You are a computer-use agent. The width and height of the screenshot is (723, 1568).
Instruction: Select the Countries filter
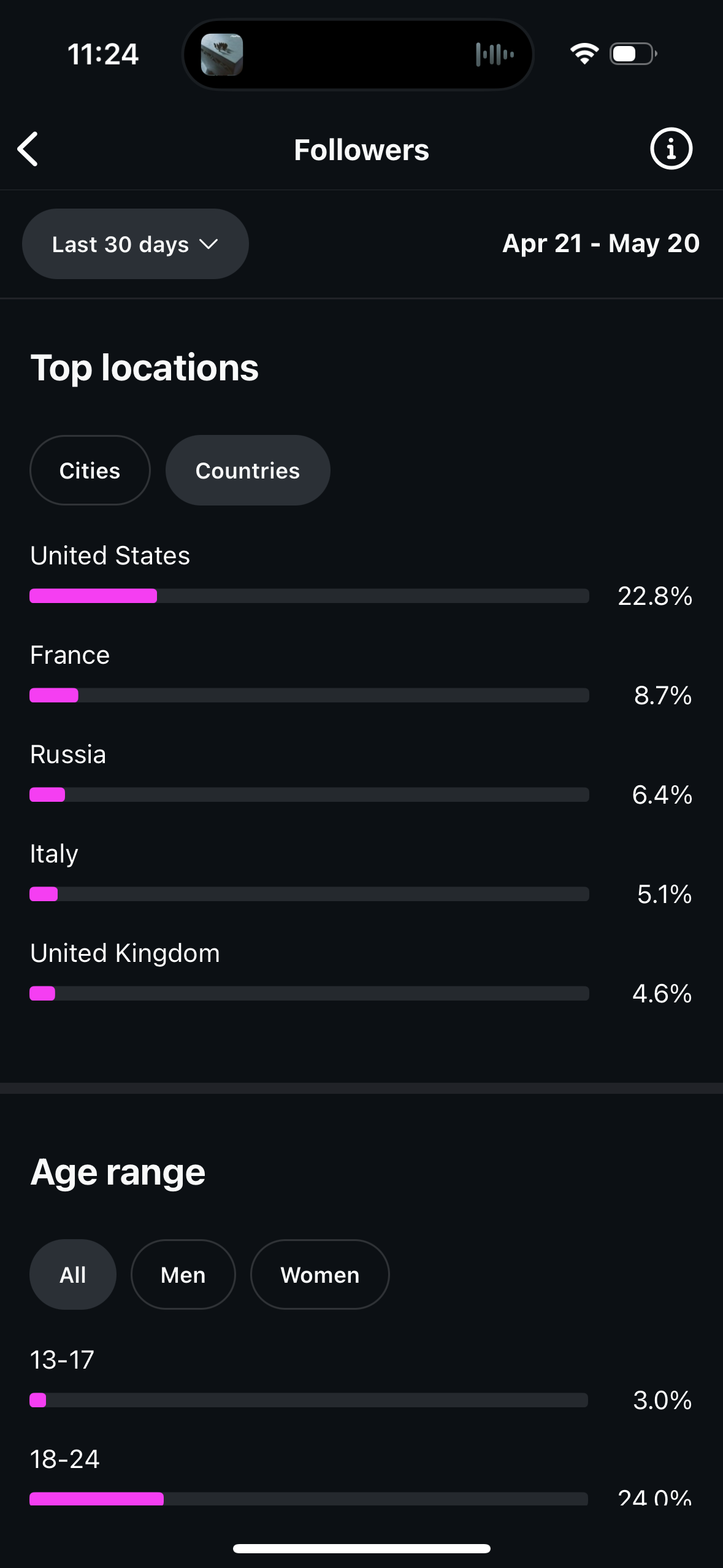[248, 471]
